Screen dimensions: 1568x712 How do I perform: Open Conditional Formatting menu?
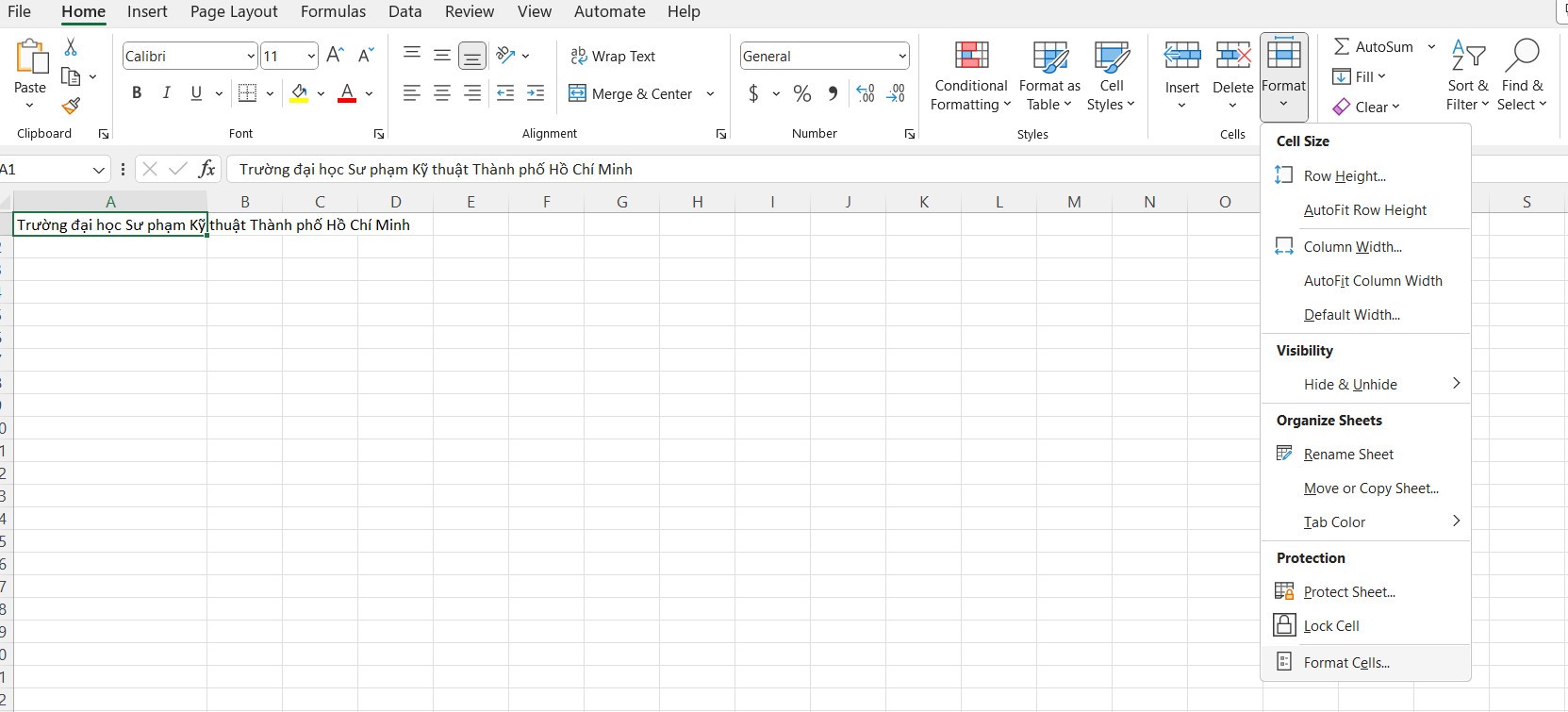click(x=971, y=76)
